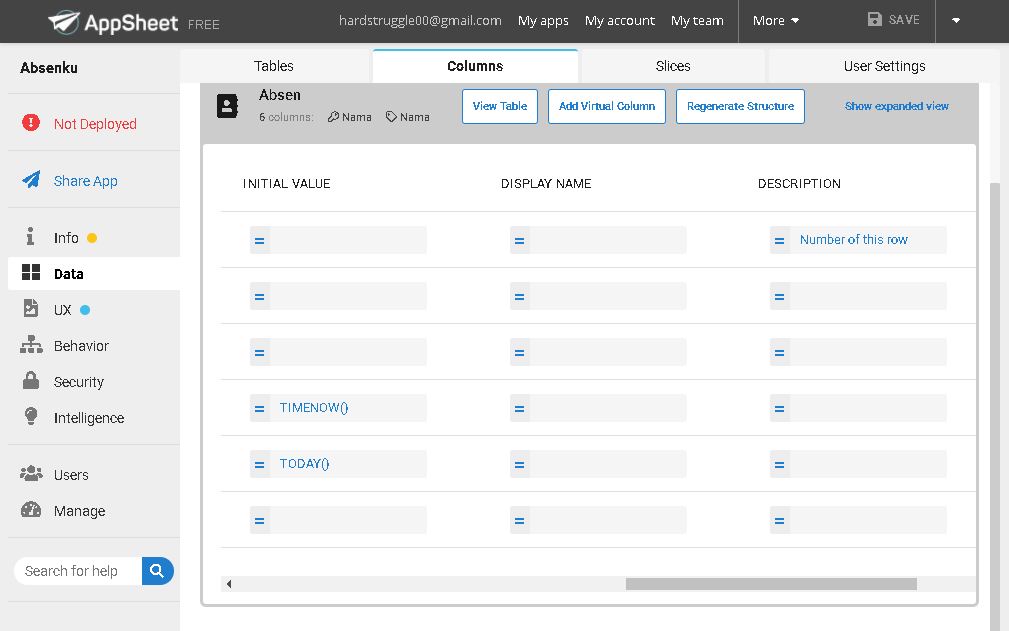Open the More dropdown menu
Image resolution: width=1009 pixels, height=631 pixels.
pos(775,19)
